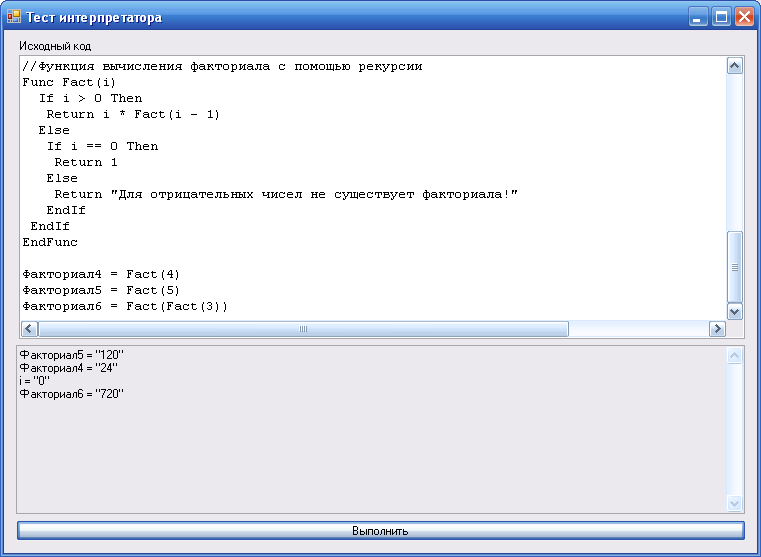Click the right arrow of the horizontal scrollbar
The image size is (761, 557).
coord(717,329)
